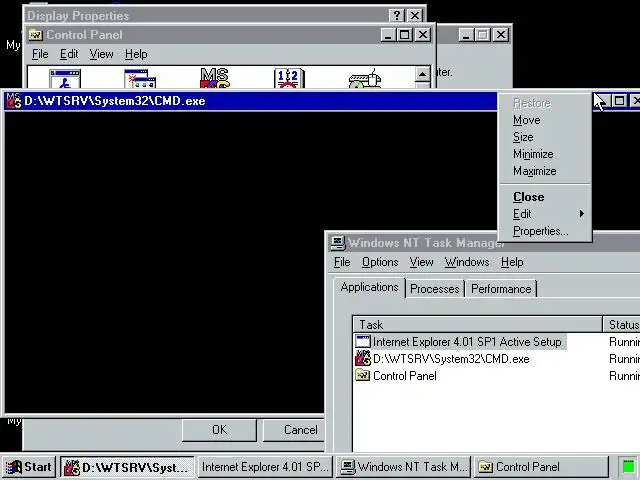The height and width of the screenshot is (480, 640).
Task: Switch to Control Panel taskbar button
Action: coord(541,467)
